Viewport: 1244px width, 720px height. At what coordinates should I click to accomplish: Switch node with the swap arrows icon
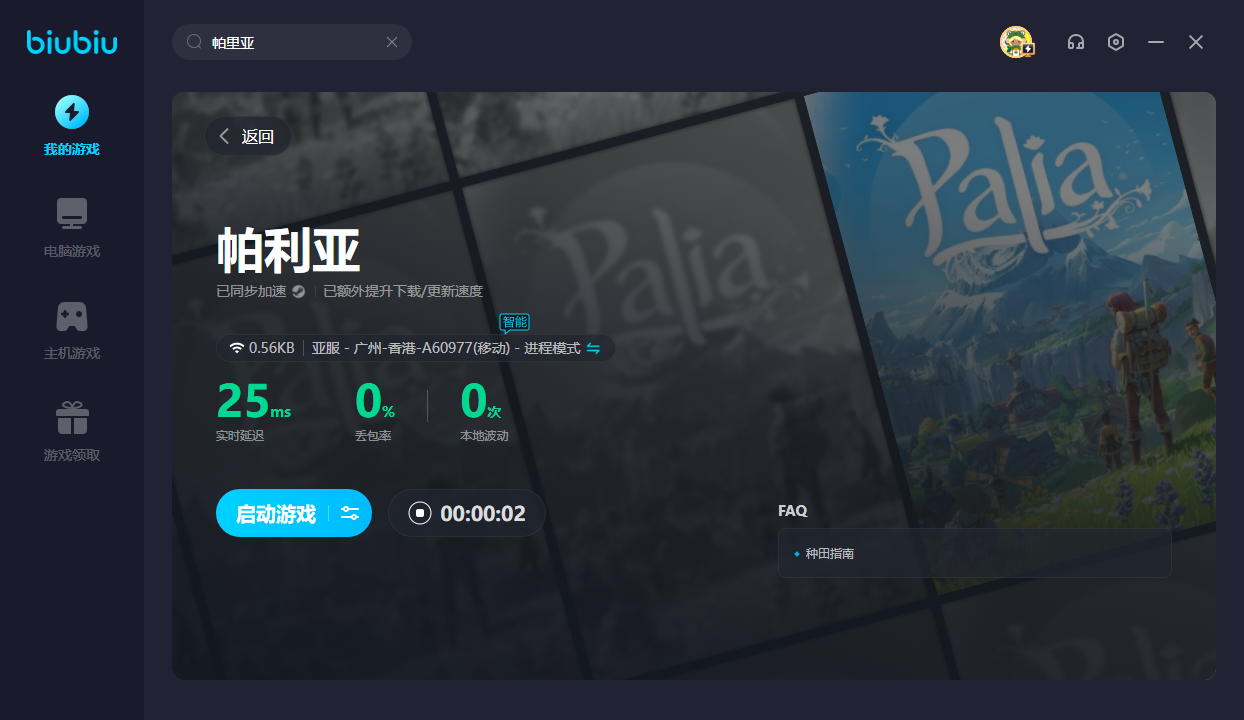pos(593,348)
